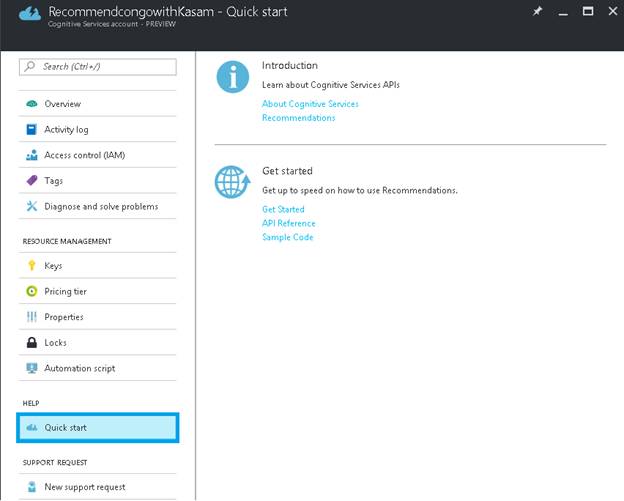Click the green Pricing tier icon
This screenshot has height=501, width=624.
pyautogui.click(x=32, y=291)
